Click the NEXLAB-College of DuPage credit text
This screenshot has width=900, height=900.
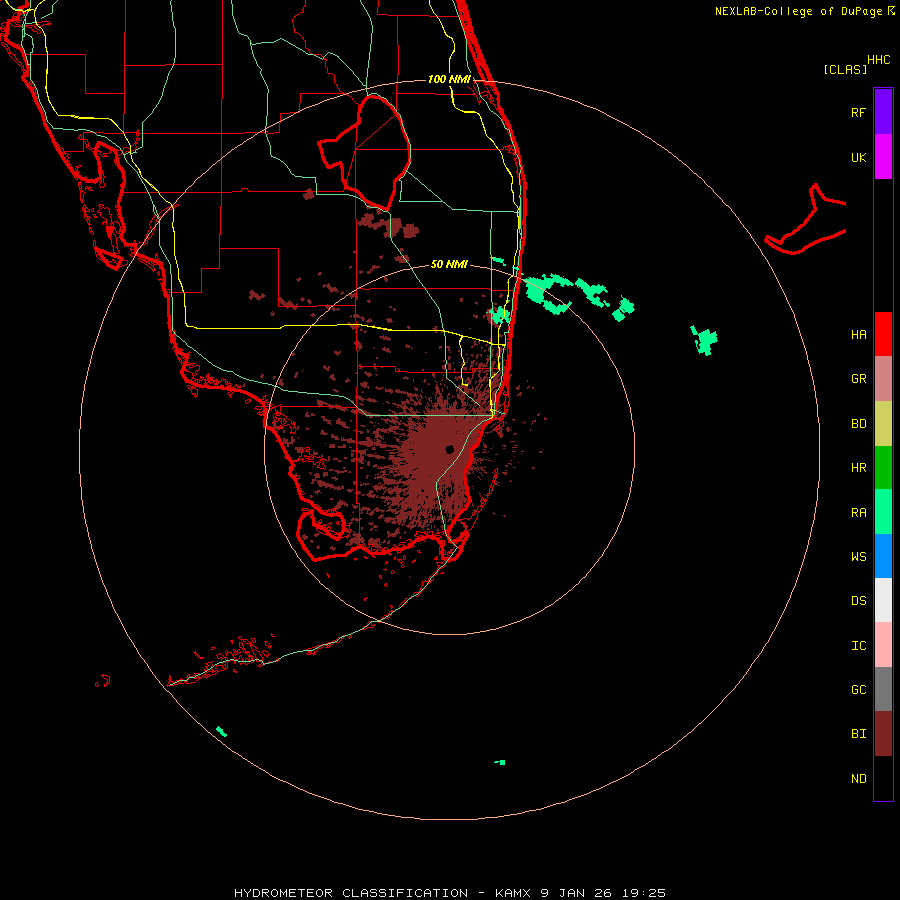[x=798, y=11]
